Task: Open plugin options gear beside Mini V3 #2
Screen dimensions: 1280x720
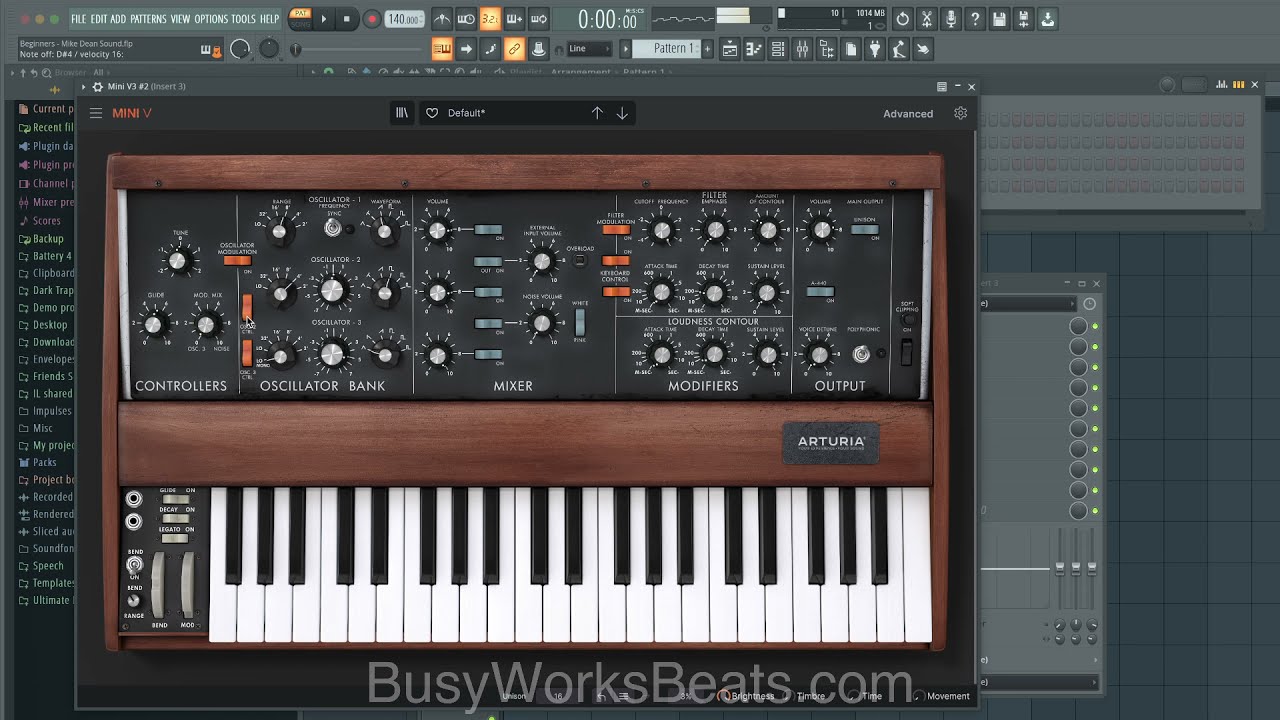Action: [x=98, y=87]
